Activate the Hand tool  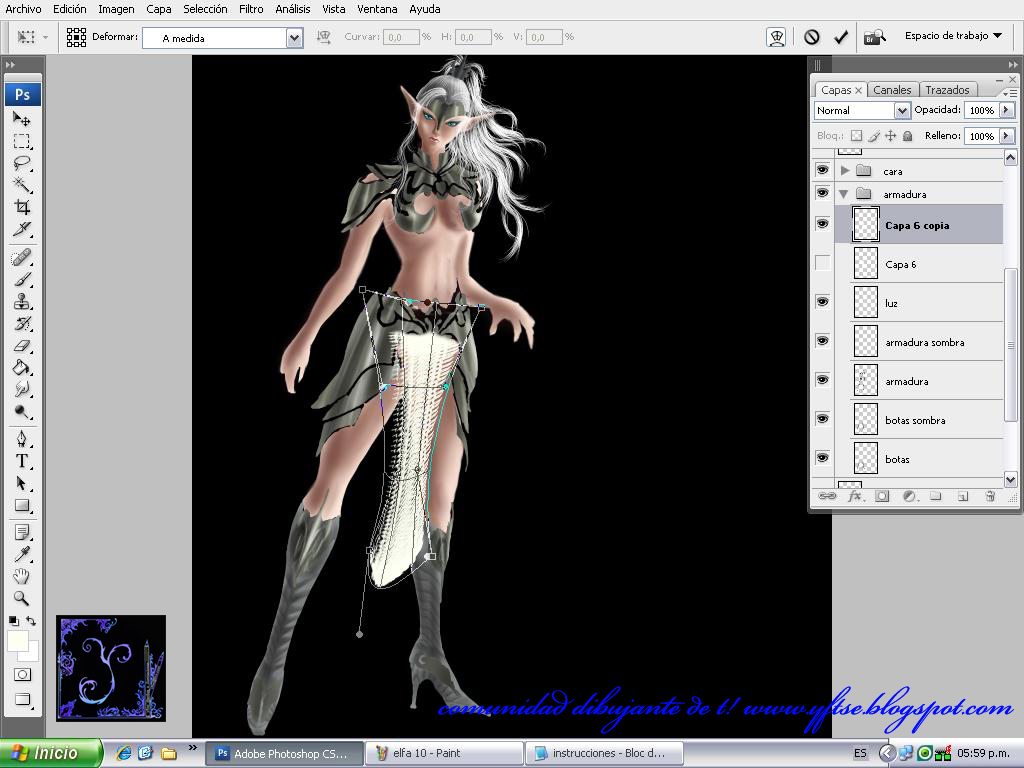[x=22, y=576]
